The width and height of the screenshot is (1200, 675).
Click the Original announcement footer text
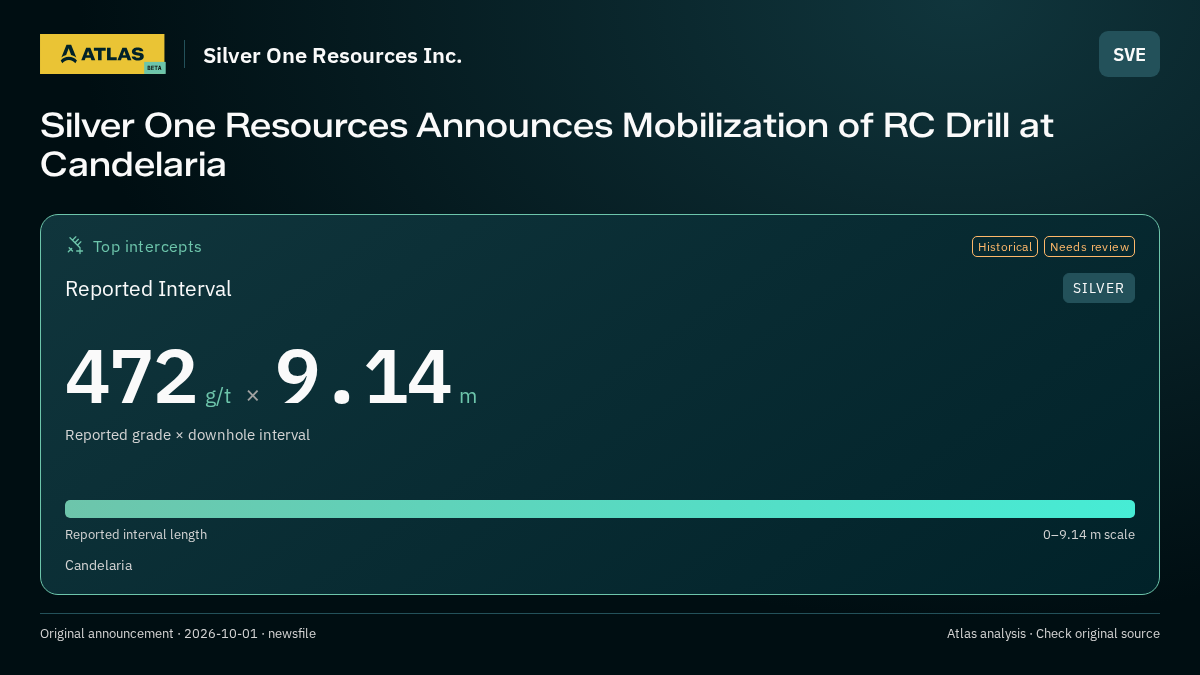[x=178, y=633]
